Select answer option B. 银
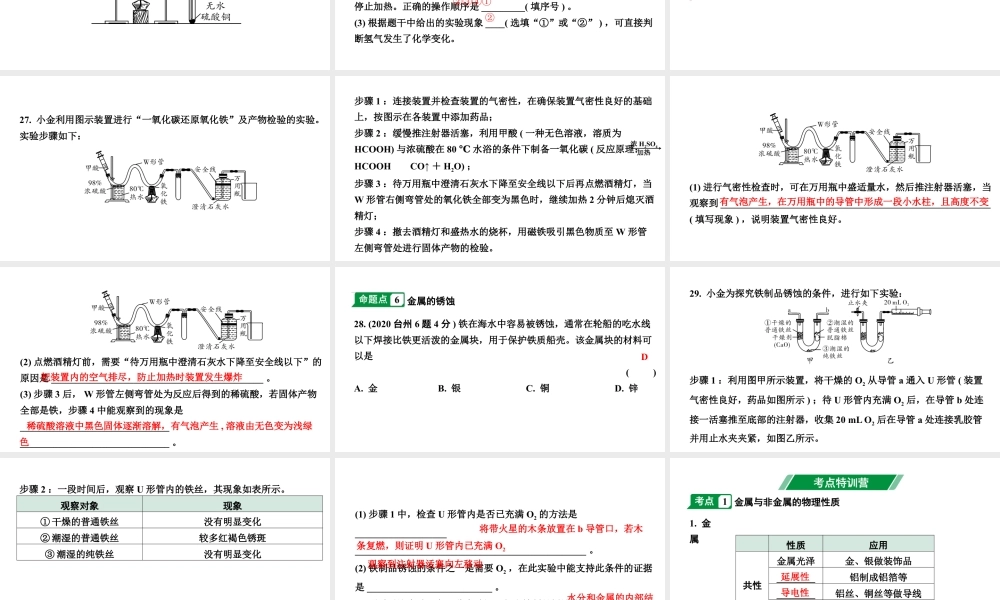 tap(449, 389)
